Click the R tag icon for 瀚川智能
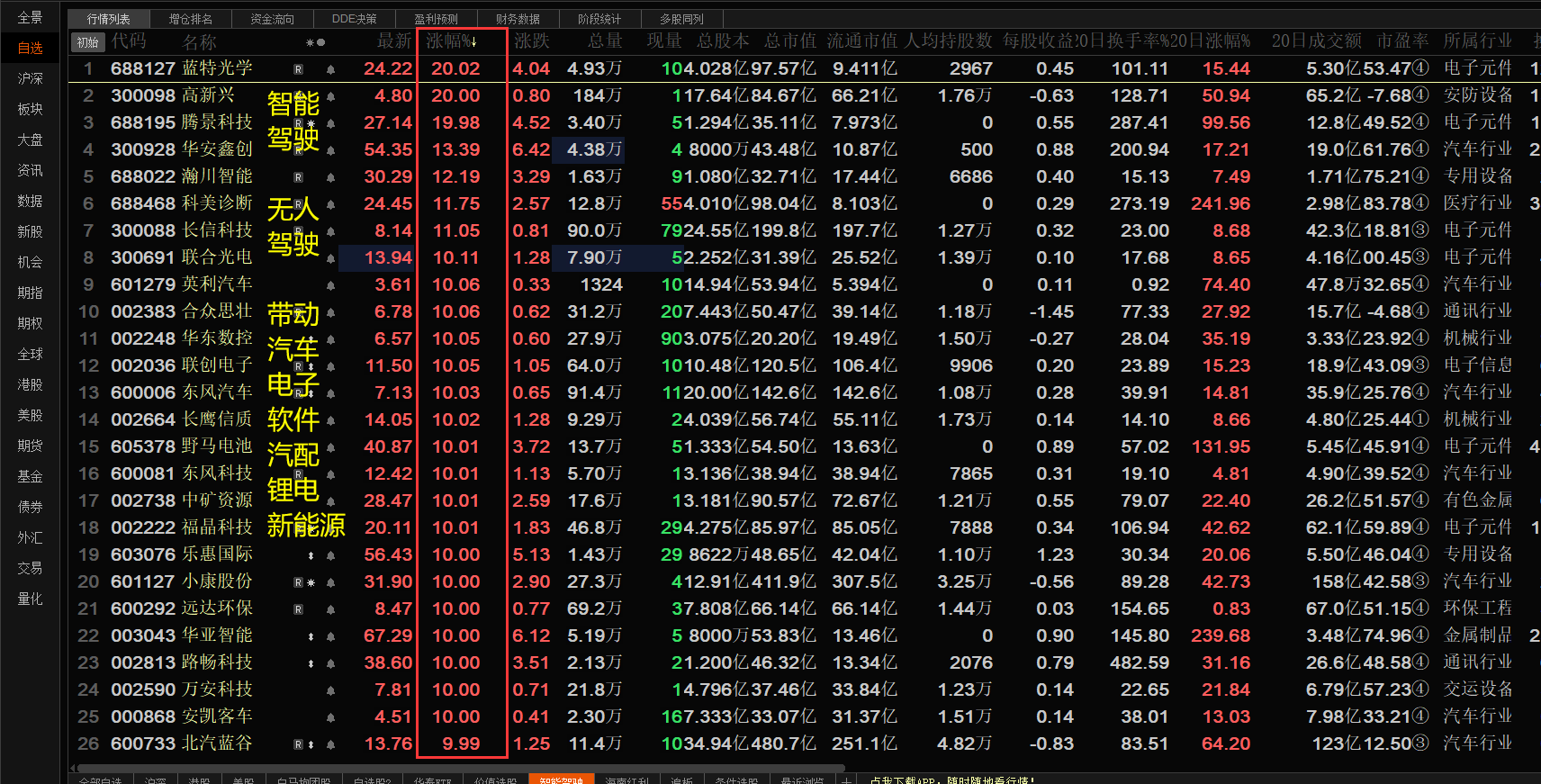The width and height of the screenshot is (1541, 784). [x=298, y=177]
